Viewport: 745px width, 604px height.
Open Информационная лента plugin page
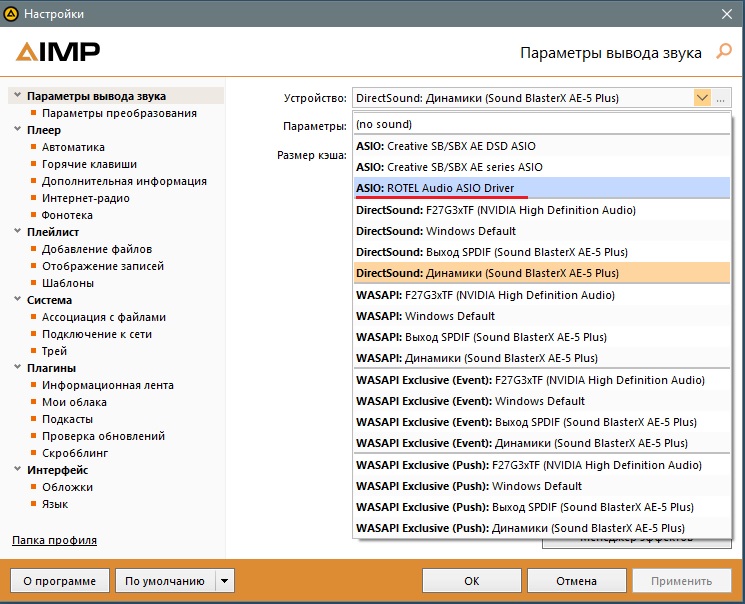(108, 385)
